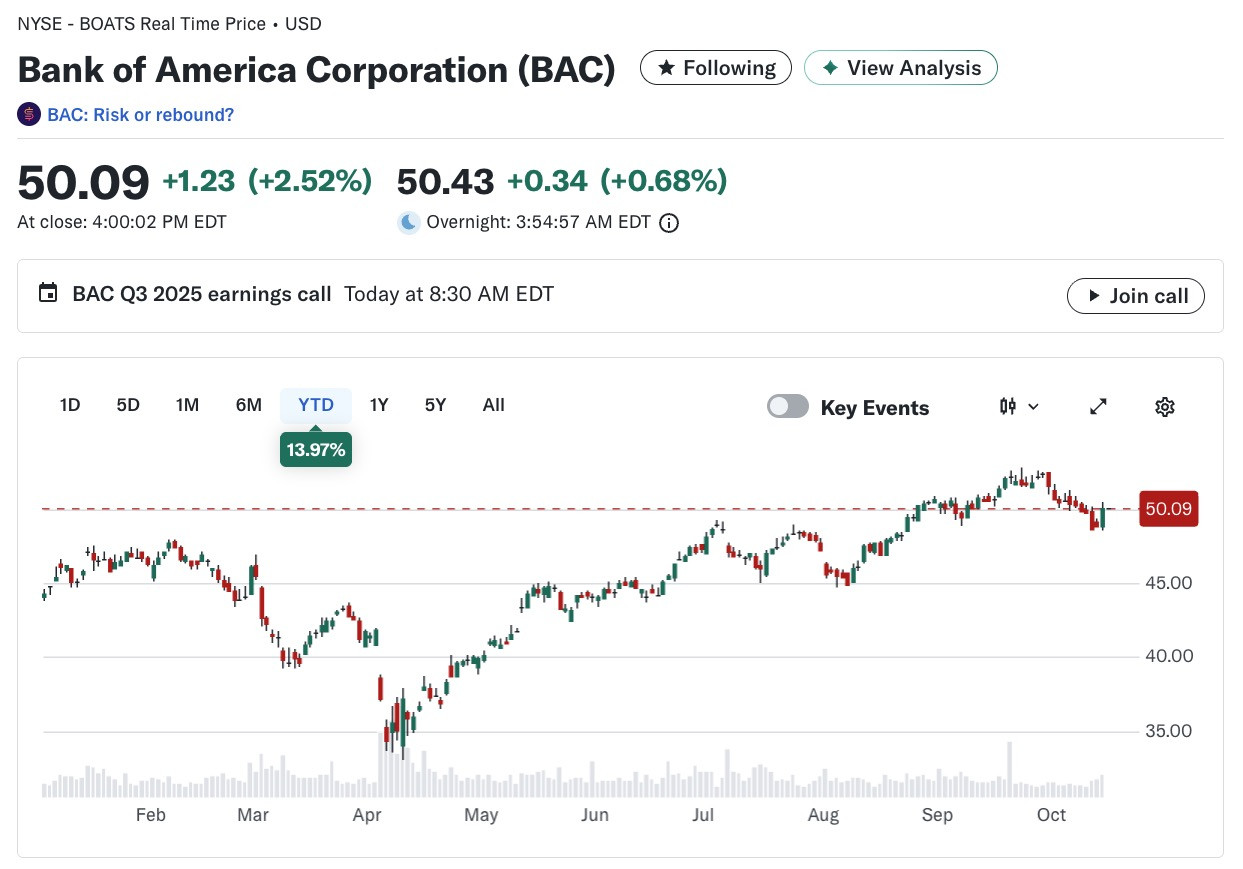1243x869 pixels.
Task: Open chart type dropdown chevron
Action: click(x=1034, y=407)
